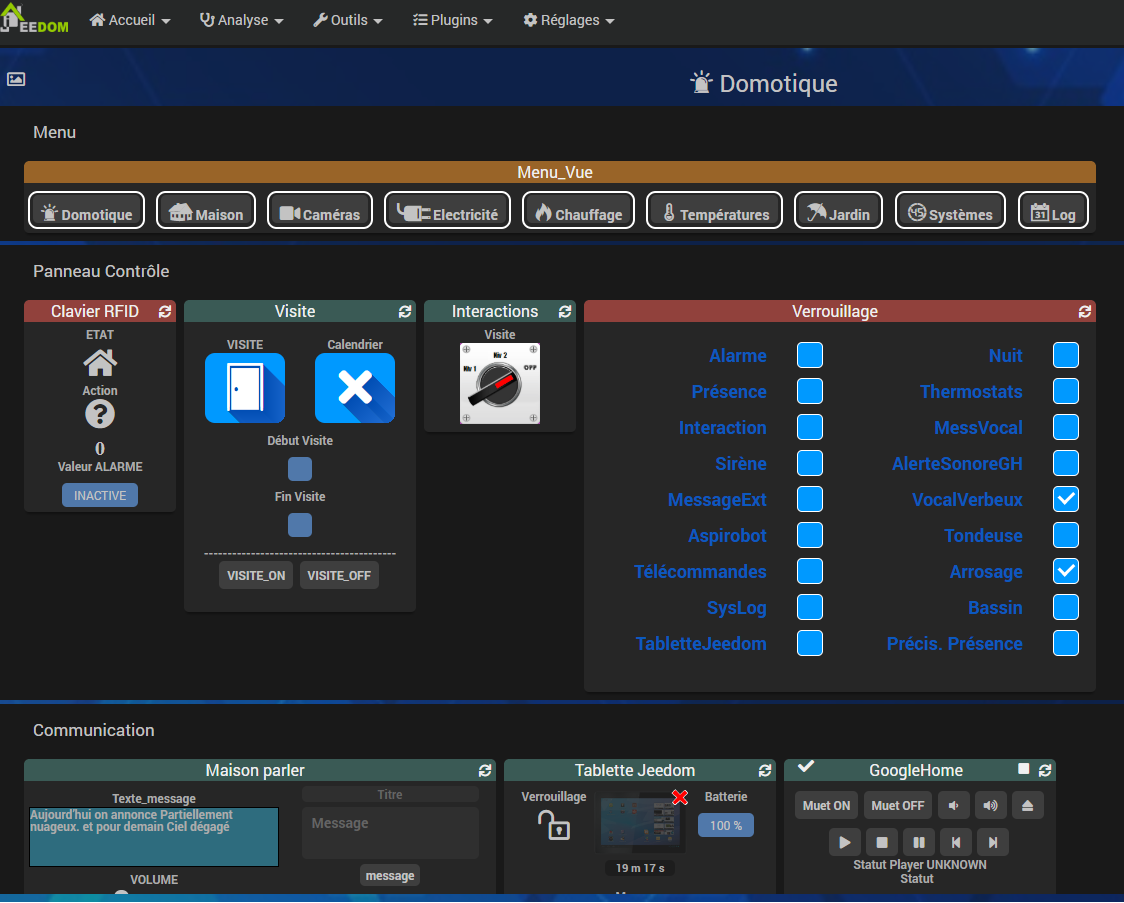Refresh the Verrouillage panel
The image size is (1124, 903).
(1085, 312)
